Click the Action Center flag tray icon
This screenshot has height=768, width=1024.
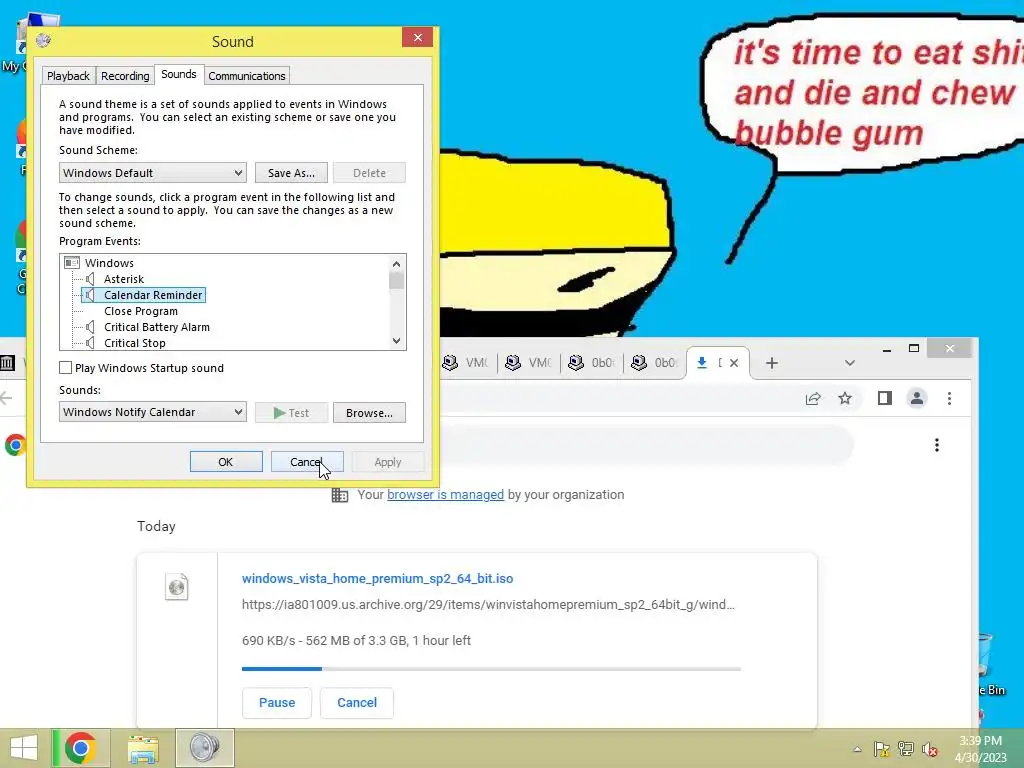click(882, 749)
